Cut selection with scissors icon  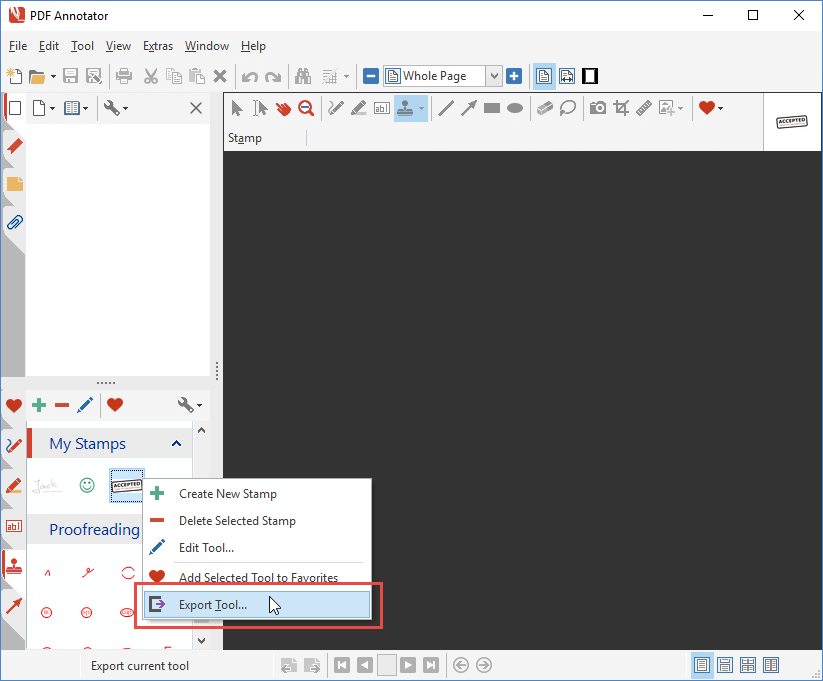click(151, 76)
